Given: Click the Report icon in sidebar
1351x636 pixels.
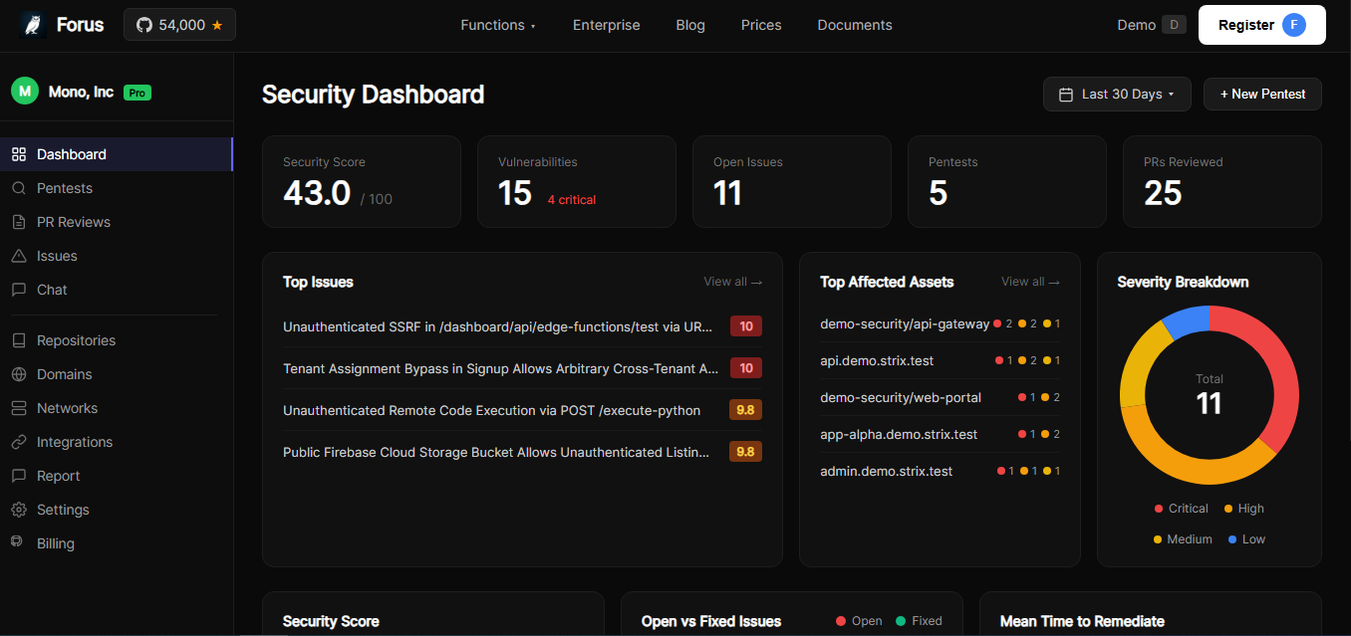Looking at the screenshot, I should [19, 476].
